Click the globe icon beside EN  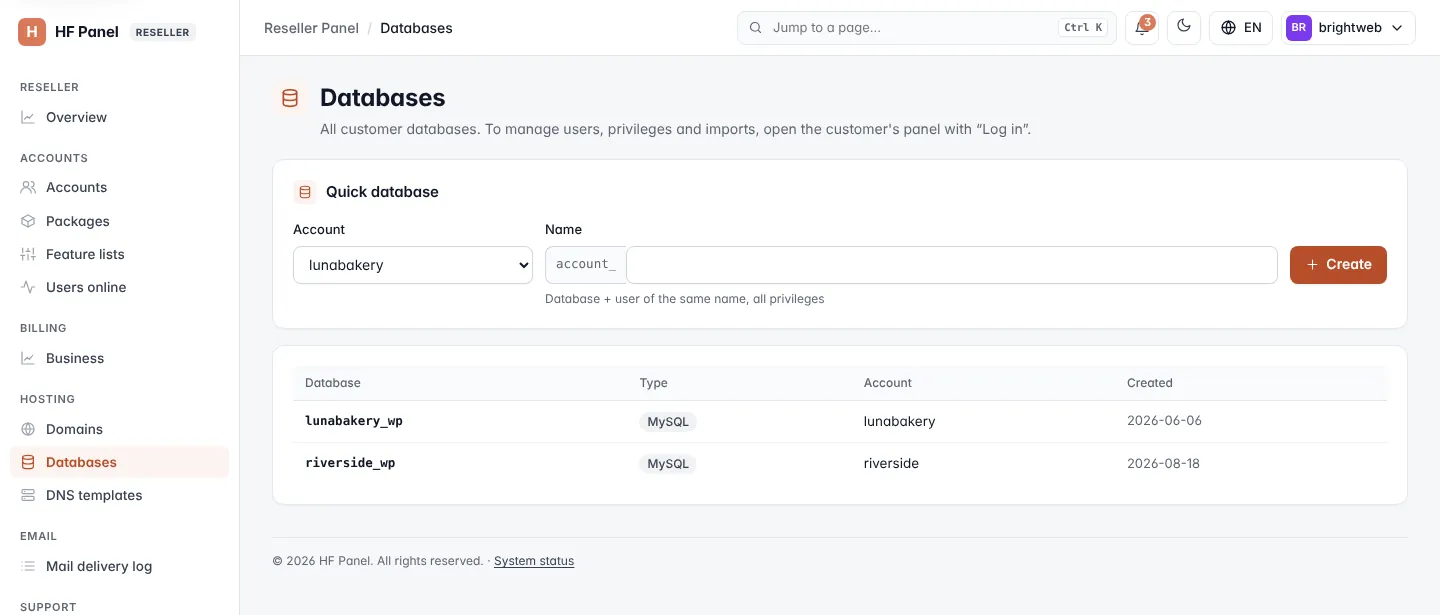[x=1229, y=28]
